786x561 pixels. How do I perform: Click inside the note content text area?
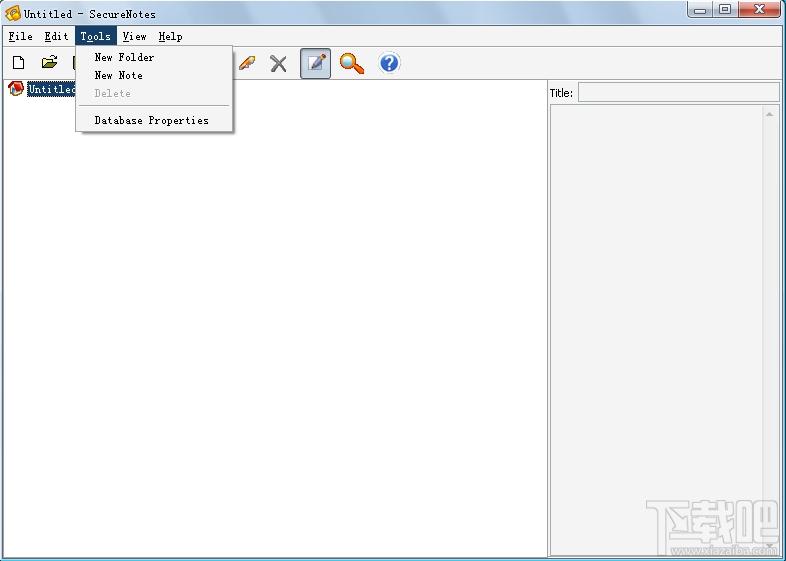click(x=656, y=328)
